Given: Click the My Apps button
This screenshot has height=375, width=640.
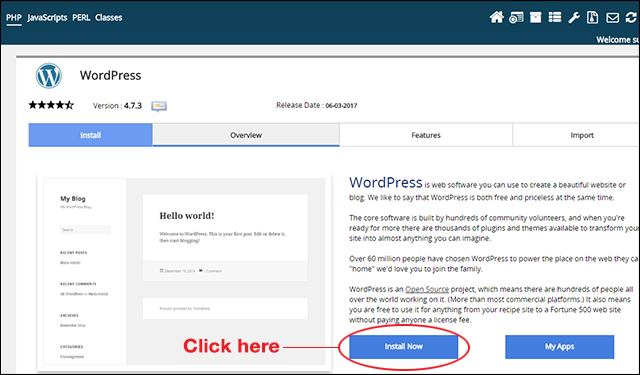Looking at the screenshot, I should click(560, 347).
